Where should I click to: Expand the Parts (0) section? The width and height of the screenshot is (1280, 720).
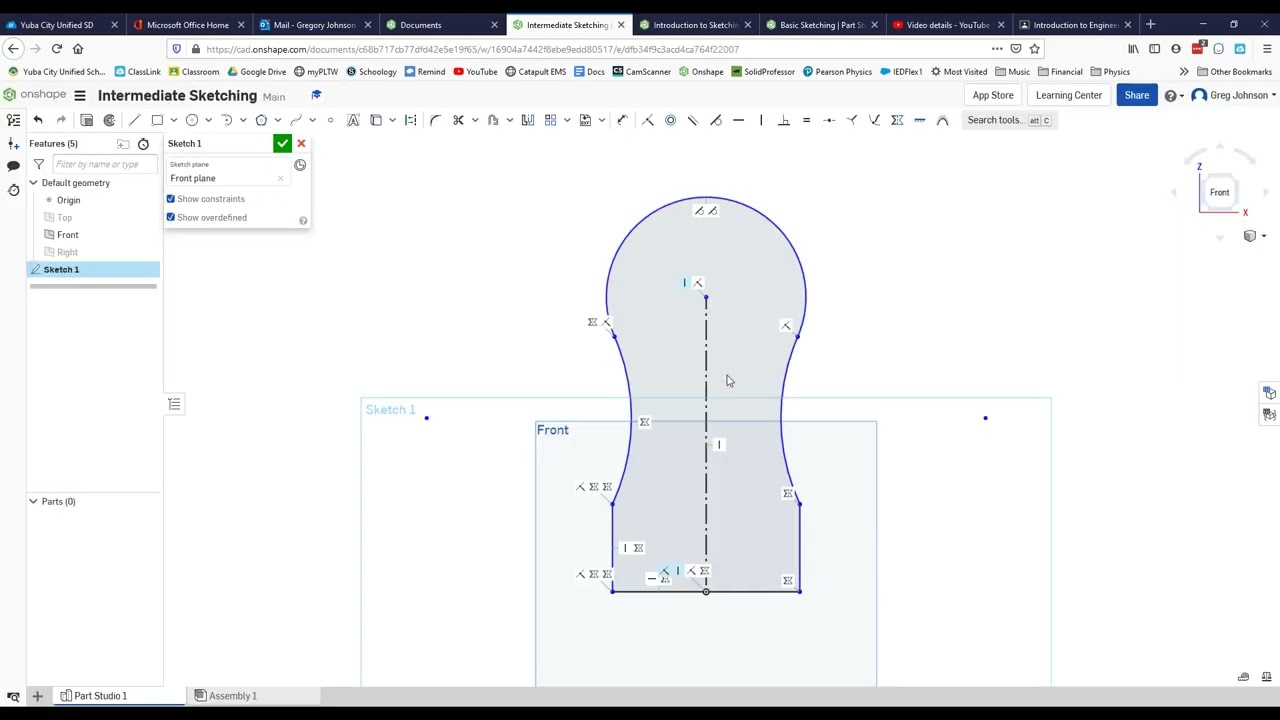(x=33, y=501)
